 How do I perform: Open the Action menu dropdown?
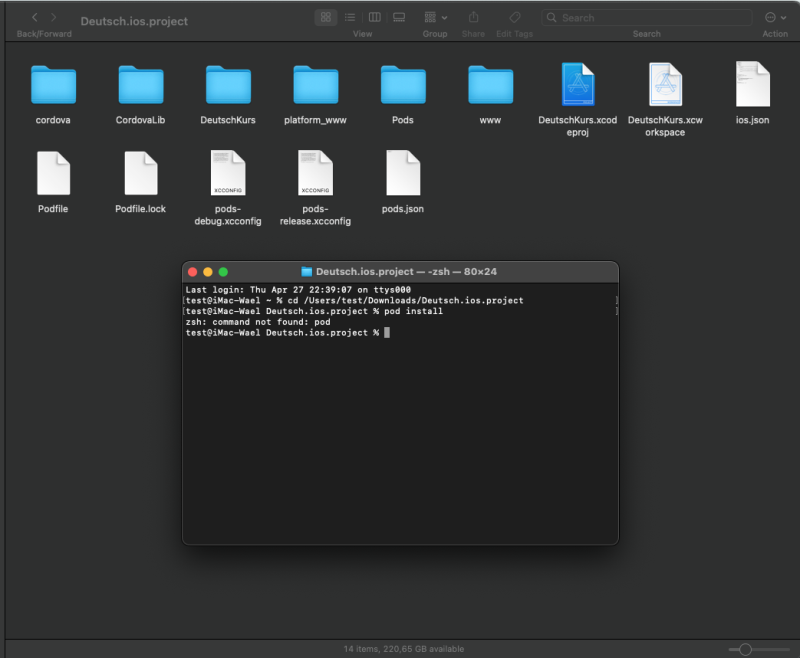(775, 17)
